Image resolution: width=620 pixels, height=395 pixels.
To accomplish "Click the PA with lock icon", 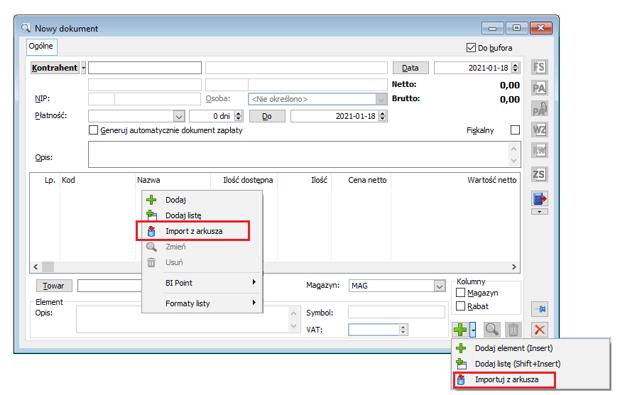I will pos(539,108).
